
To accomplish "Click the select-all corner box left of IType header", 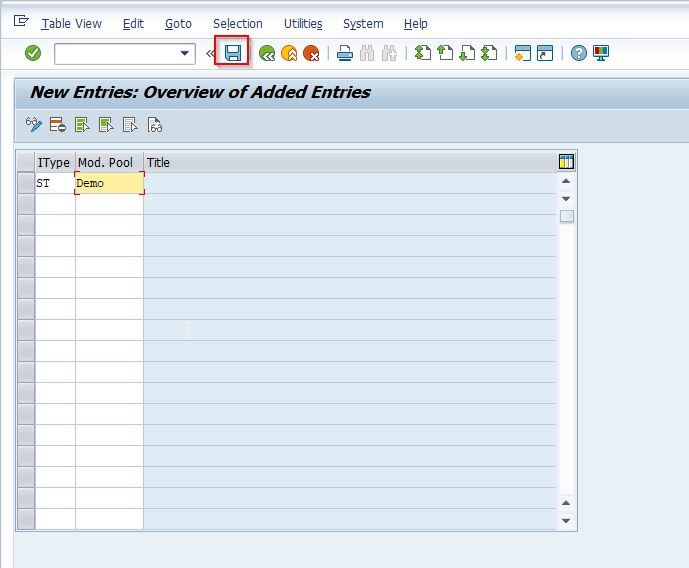I will coord(26,162).
